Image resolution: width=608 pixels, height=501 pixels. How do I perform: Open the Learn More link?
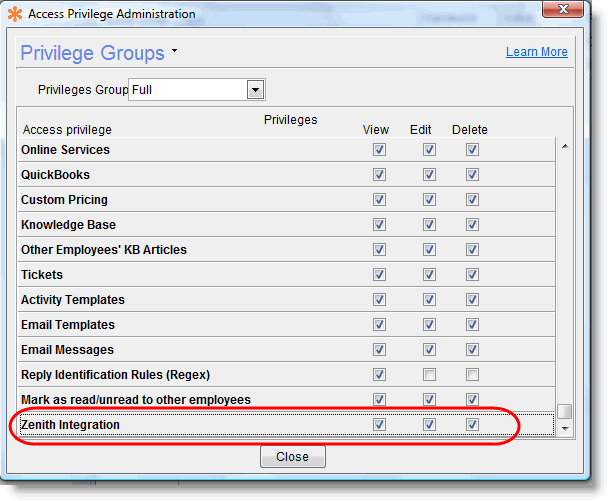(536, 52)
